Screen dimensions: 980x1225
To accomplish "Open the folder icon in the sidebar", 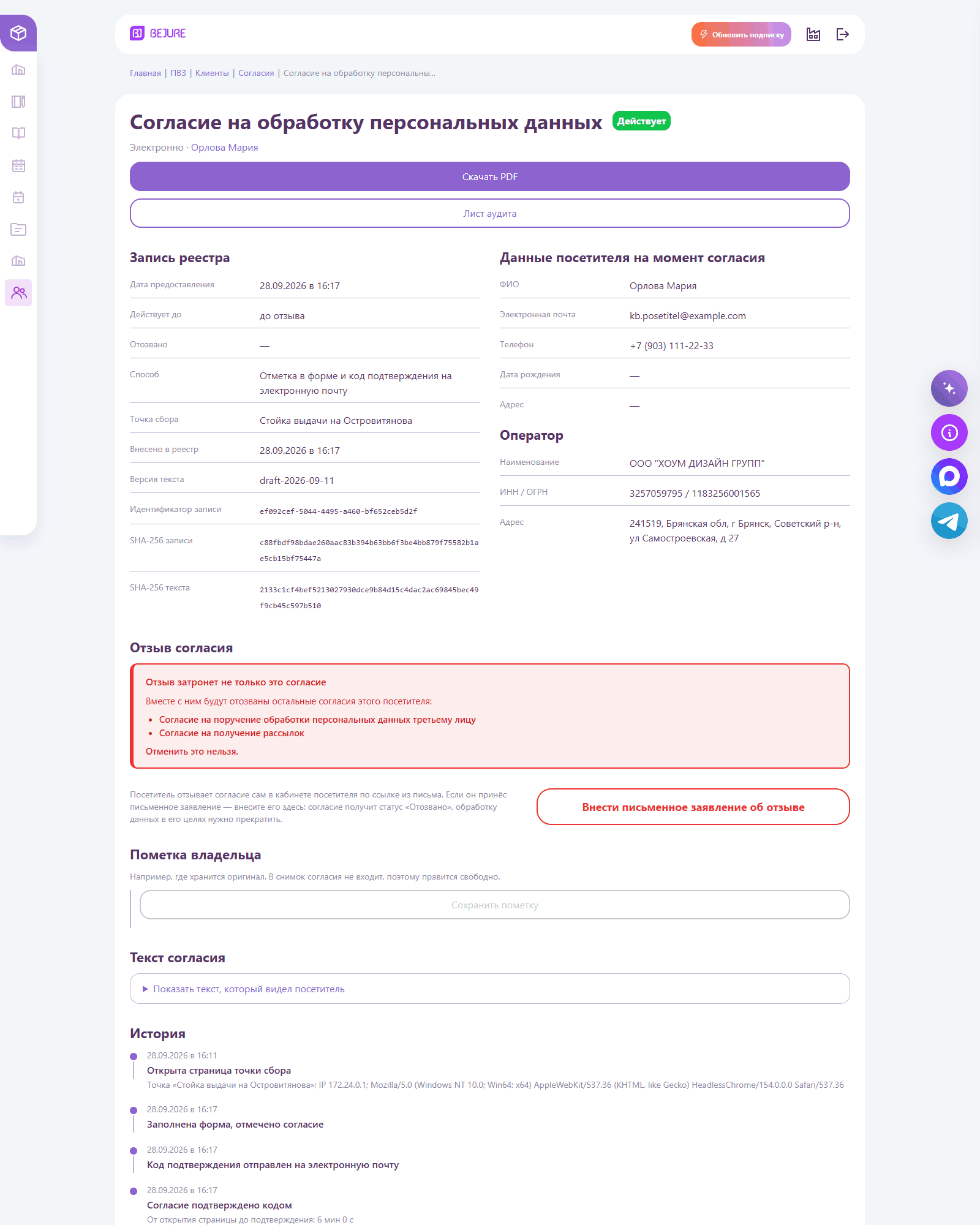I will [18, 229].
